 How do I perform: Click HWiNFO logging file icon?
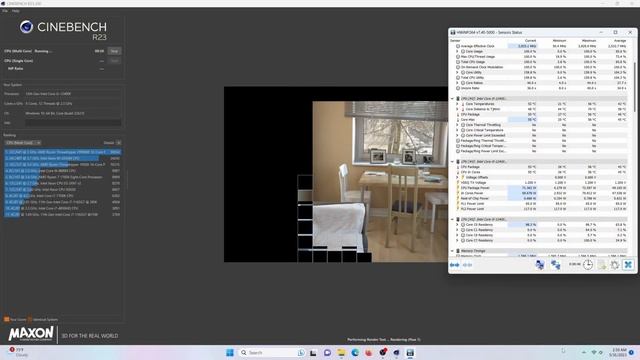602,264
